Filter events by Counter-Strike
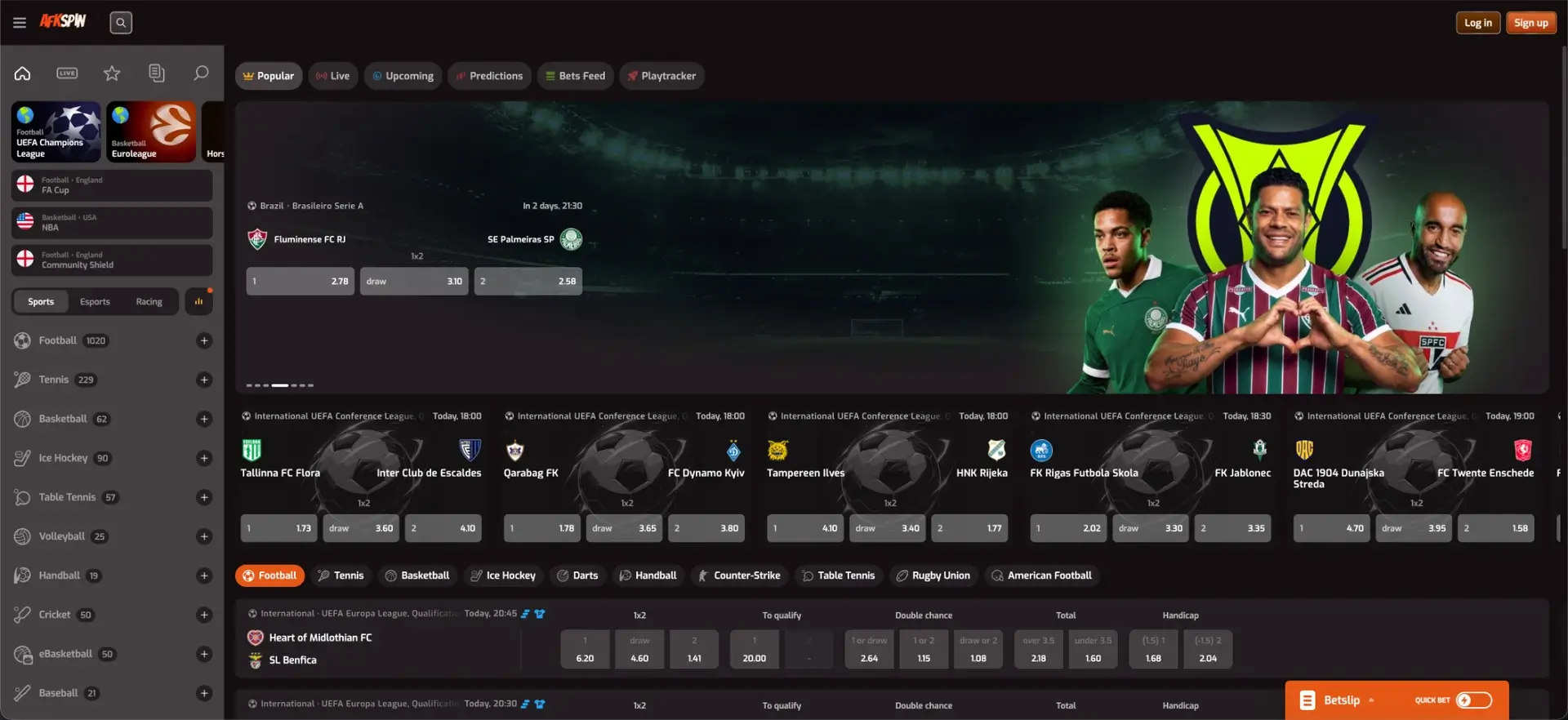The height and width of the screenshot is (720, 1568). click(739, 576)
